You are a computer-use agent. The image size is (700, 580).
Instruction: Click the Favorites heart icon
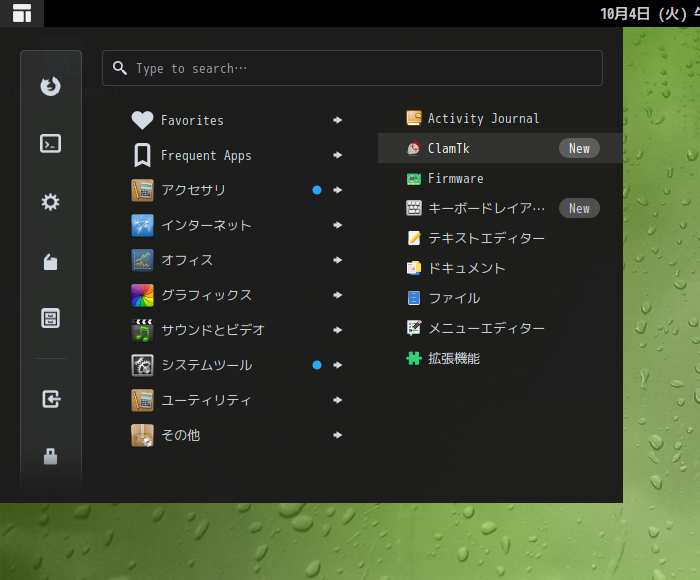click(x=142, y=120)
